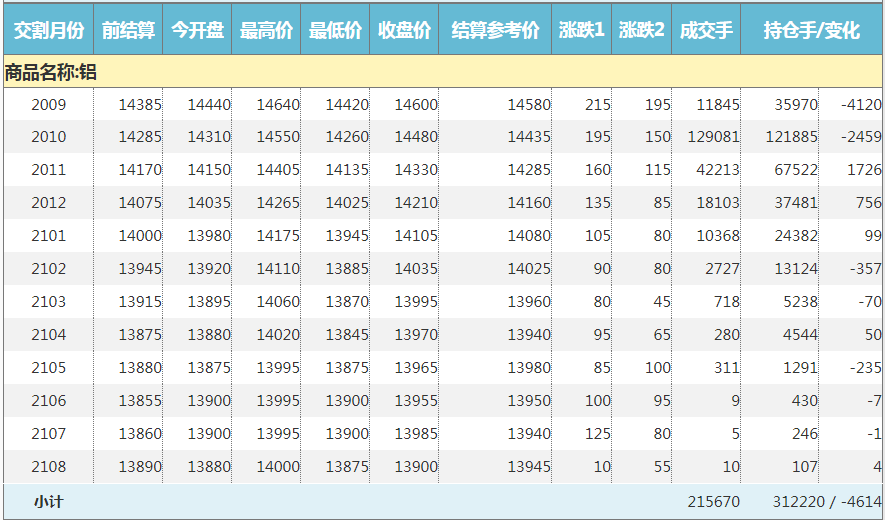Click the 成交手 column header

706,31
